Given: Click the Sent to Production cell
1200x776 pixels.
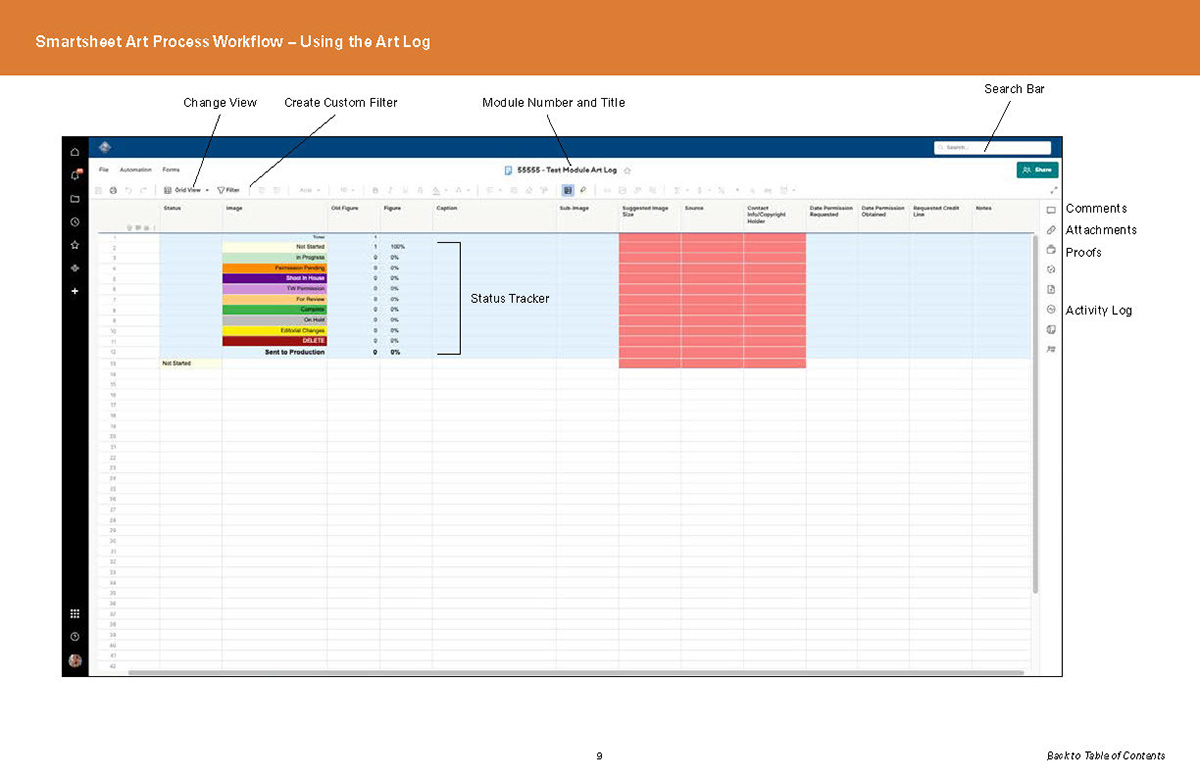Looking at the screenshot, I should (275, 352).
